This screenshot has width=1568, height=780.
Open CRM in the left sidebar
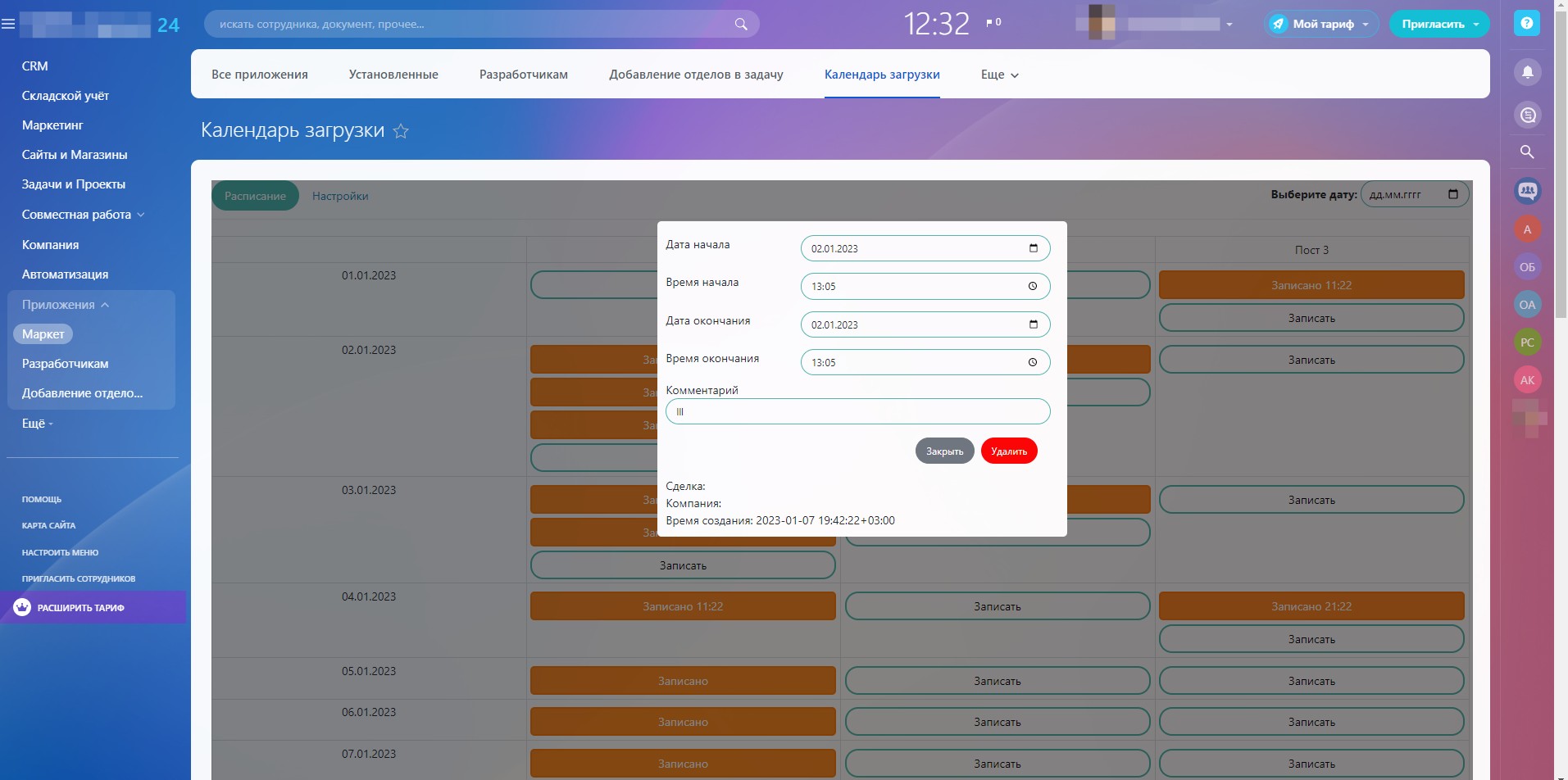[x=34, y=66]
